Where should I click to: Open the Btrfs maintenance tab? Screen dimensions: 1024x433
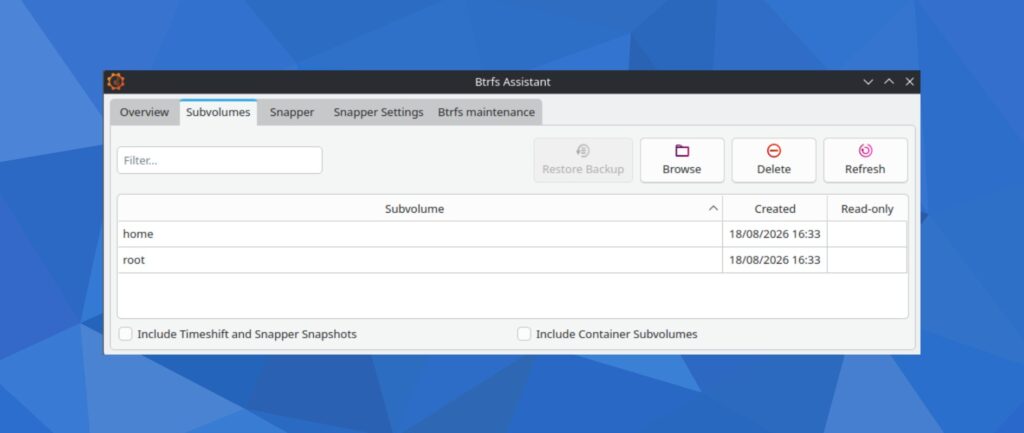pos(486,112)
